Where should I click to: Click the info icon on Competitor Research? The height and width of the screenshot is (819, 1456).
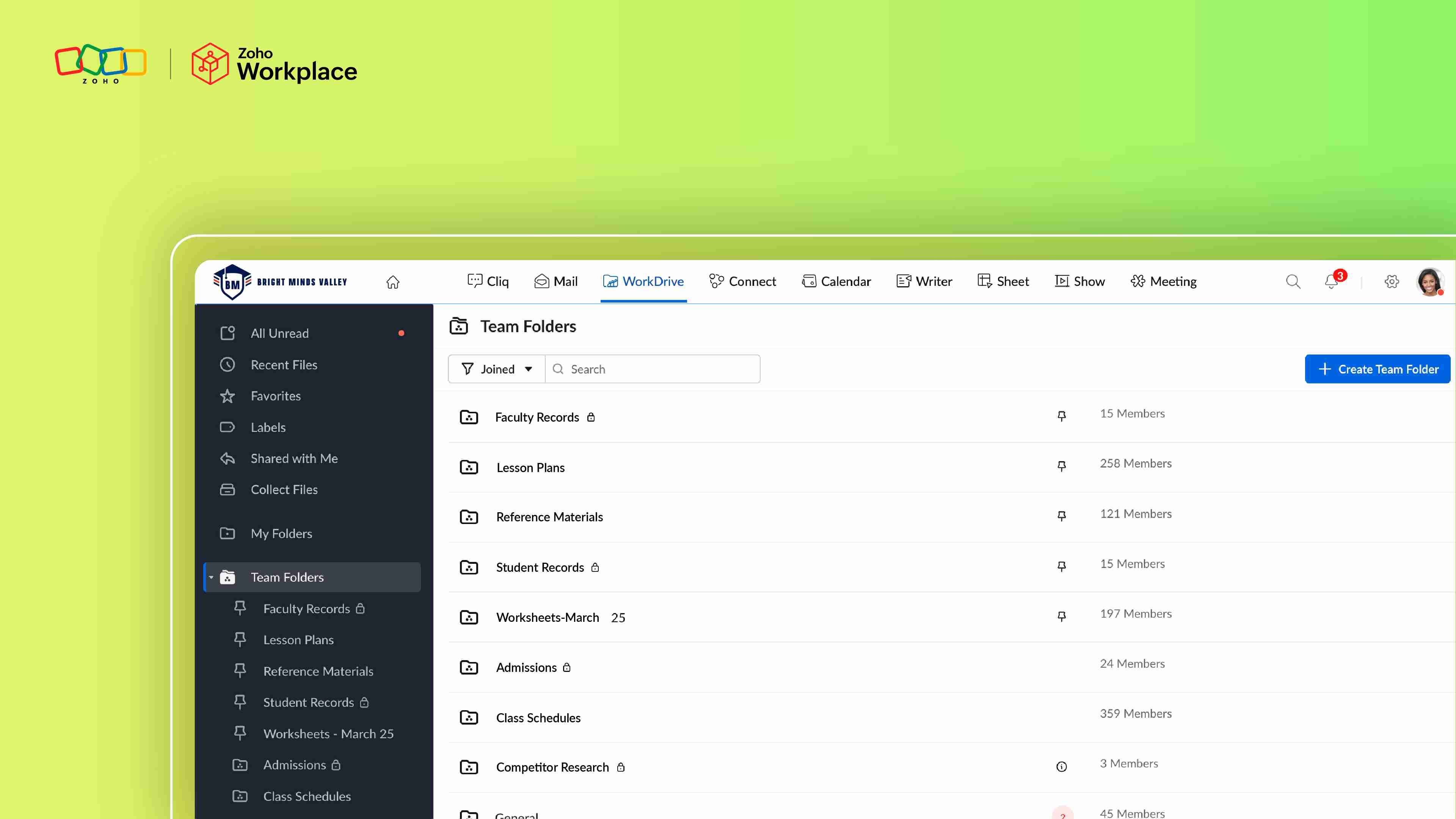tap(1062, 767)
